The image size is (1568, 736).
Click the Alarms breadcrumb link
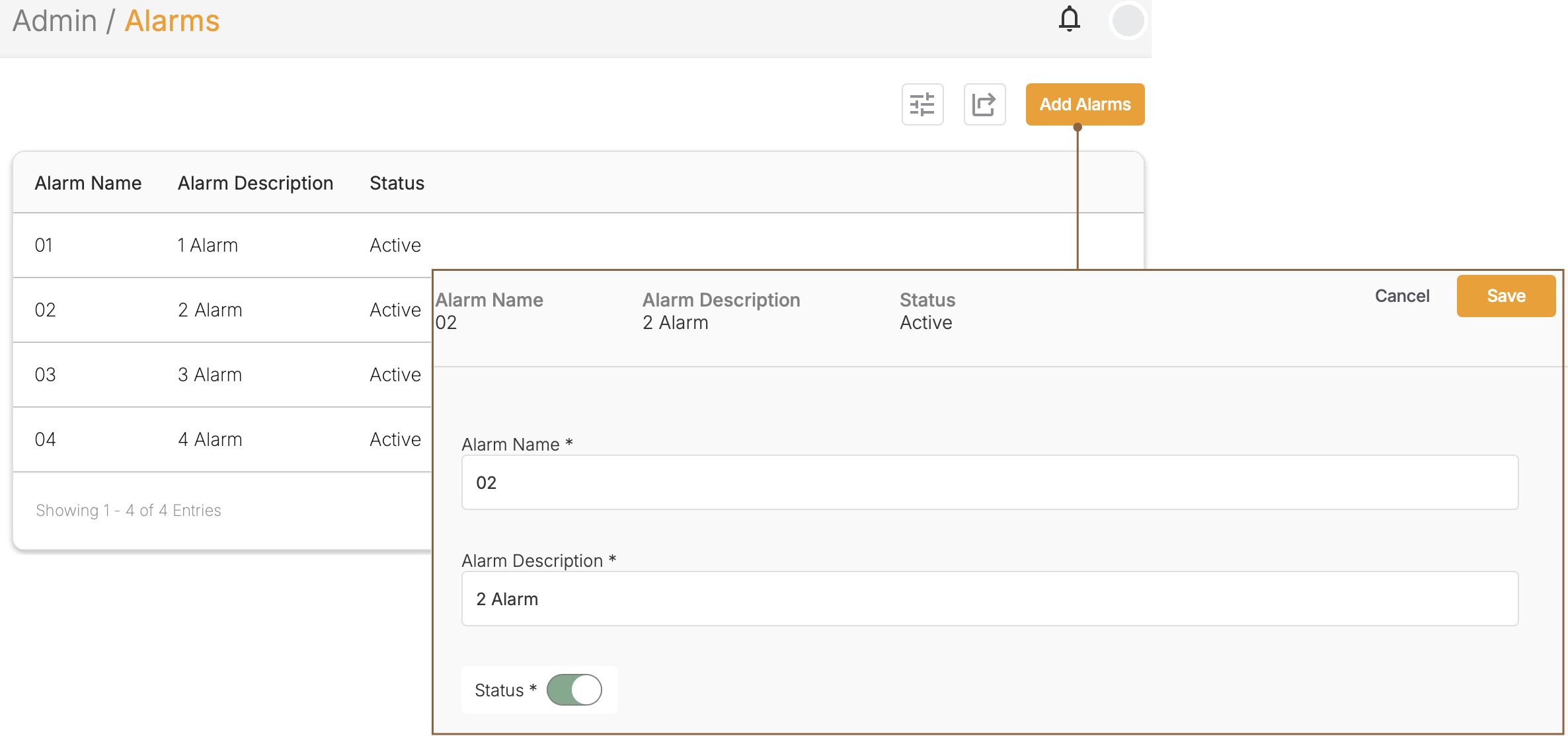tap(172, 21)
